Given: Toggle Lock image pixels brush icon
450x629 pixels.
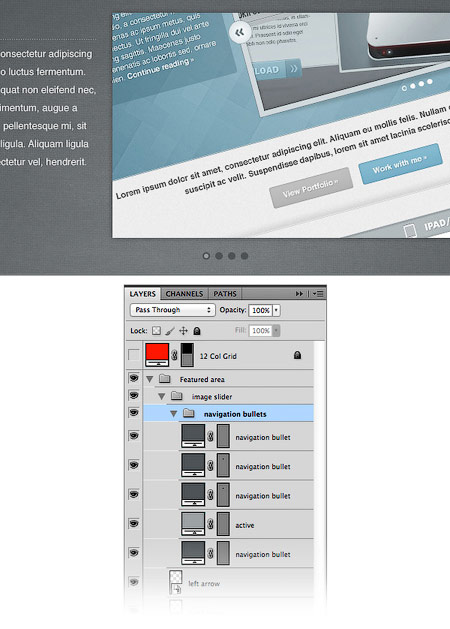Looking at the screenshot, I should coord(170,331).
